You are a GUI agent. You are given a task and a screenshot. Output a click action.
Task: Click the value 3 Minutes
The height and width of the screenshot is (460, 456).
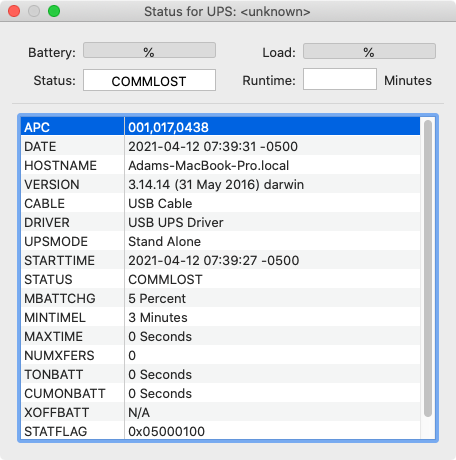coord(158,317)
